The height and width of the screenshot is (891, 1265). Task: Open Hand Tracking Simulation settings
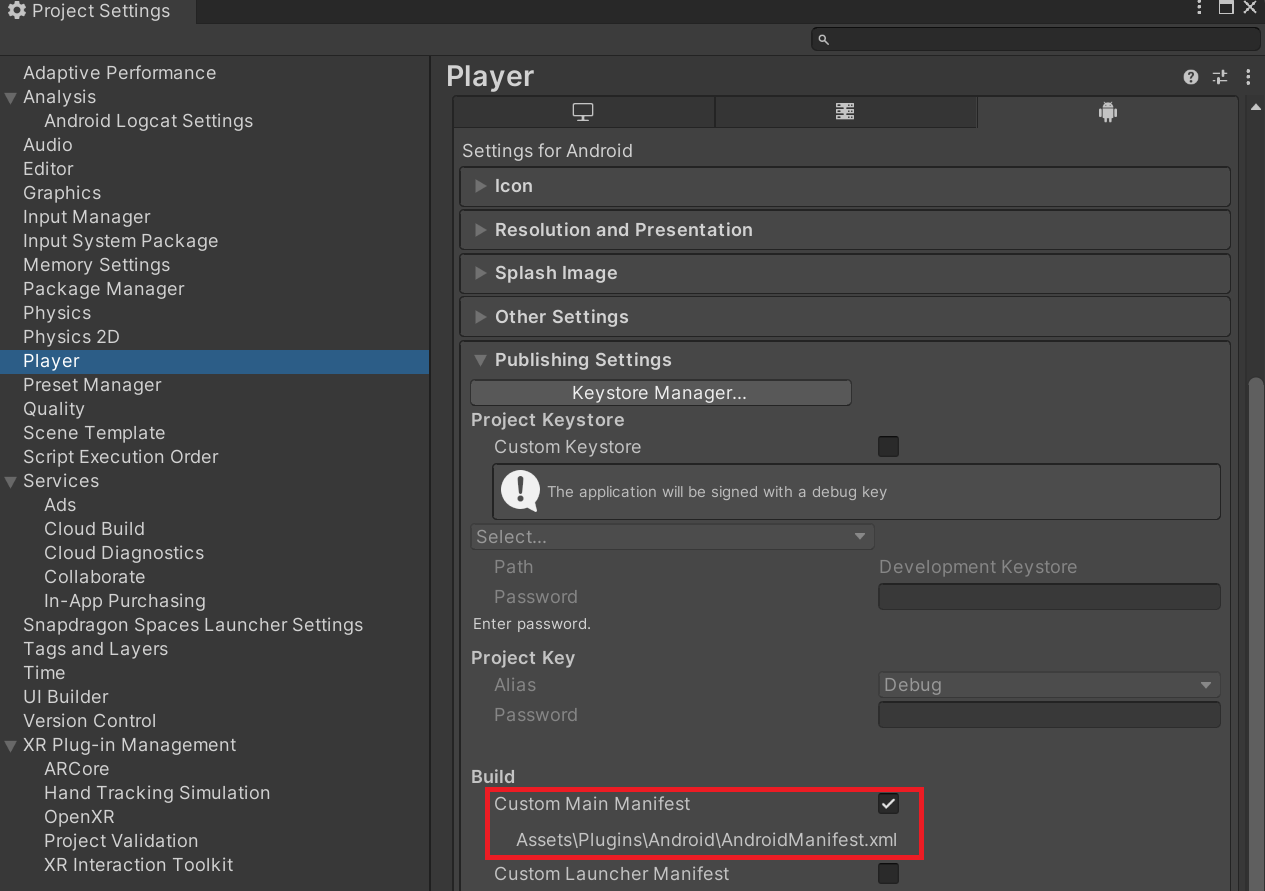point(157,793)
